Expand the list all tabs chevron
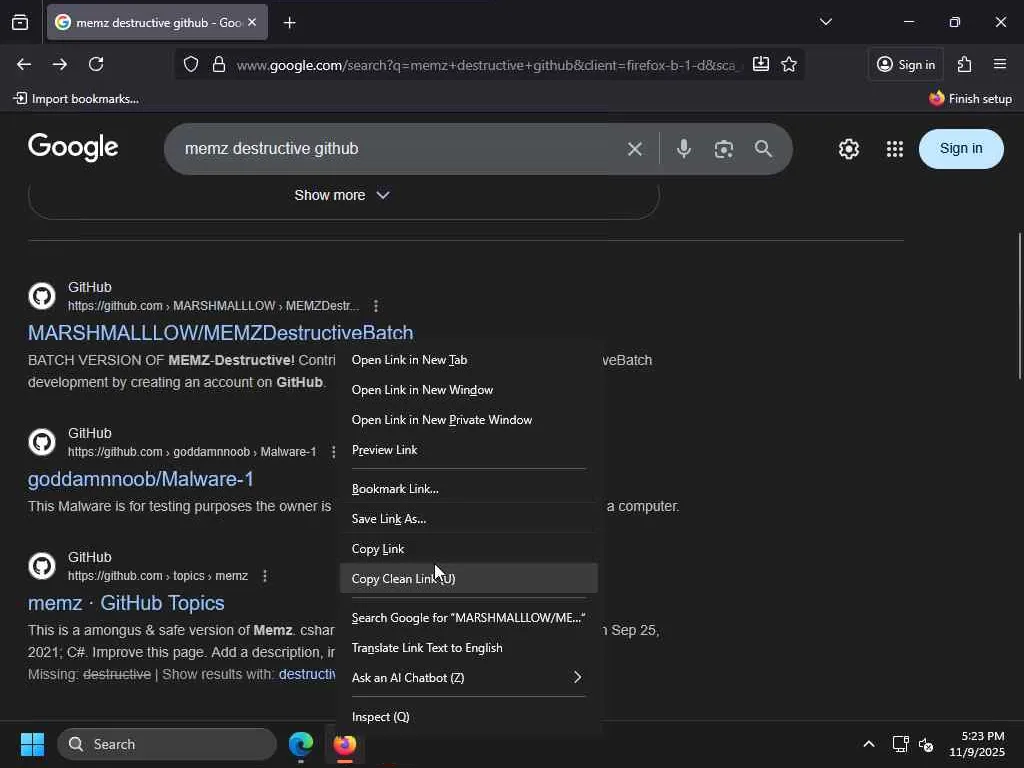This screenshot has height=768, width=1024. tap(825, 22)
